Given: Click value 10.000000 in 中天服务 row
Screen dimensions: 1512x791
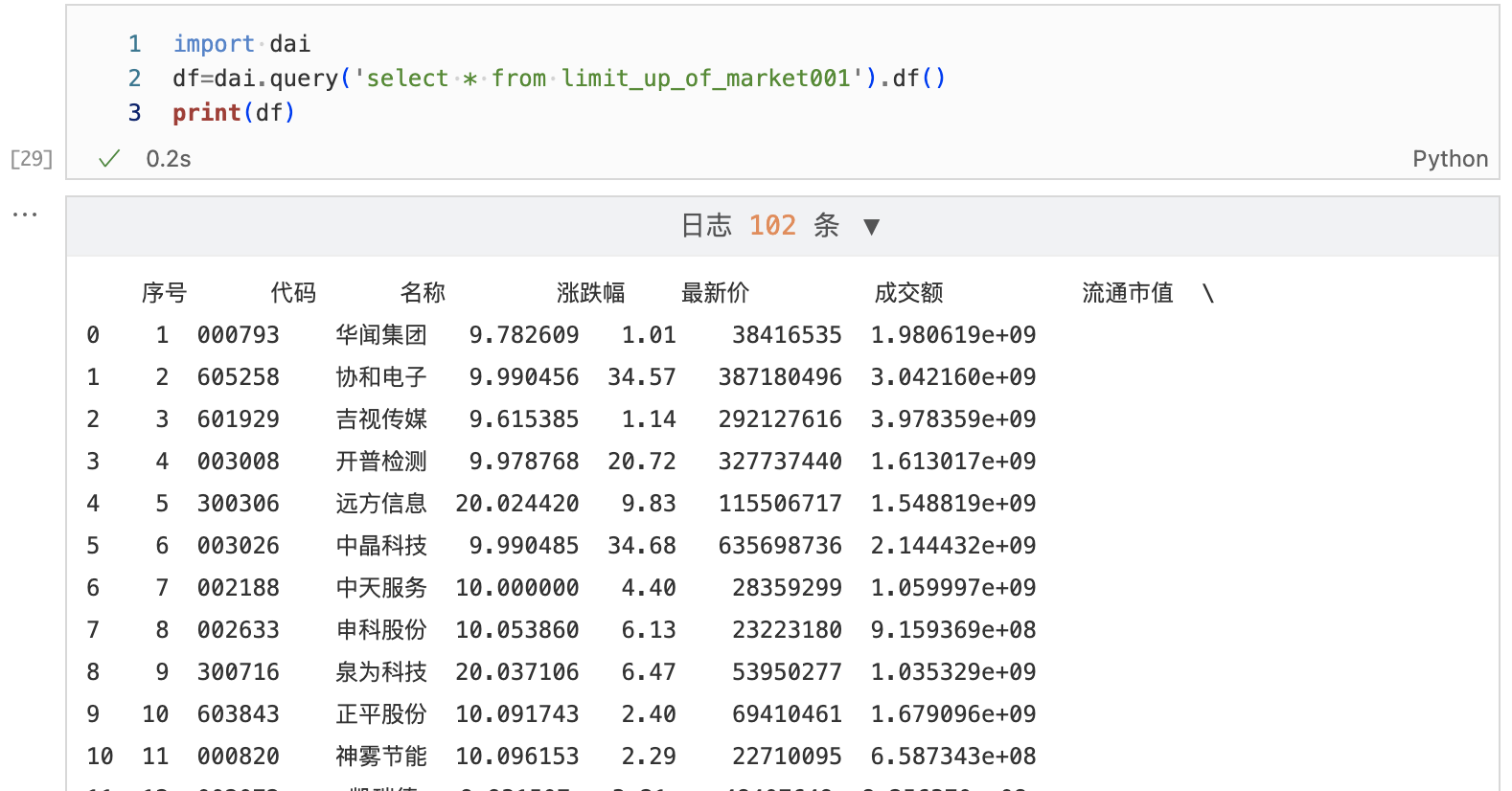Looking at the screenshot, I should point(517,588).
